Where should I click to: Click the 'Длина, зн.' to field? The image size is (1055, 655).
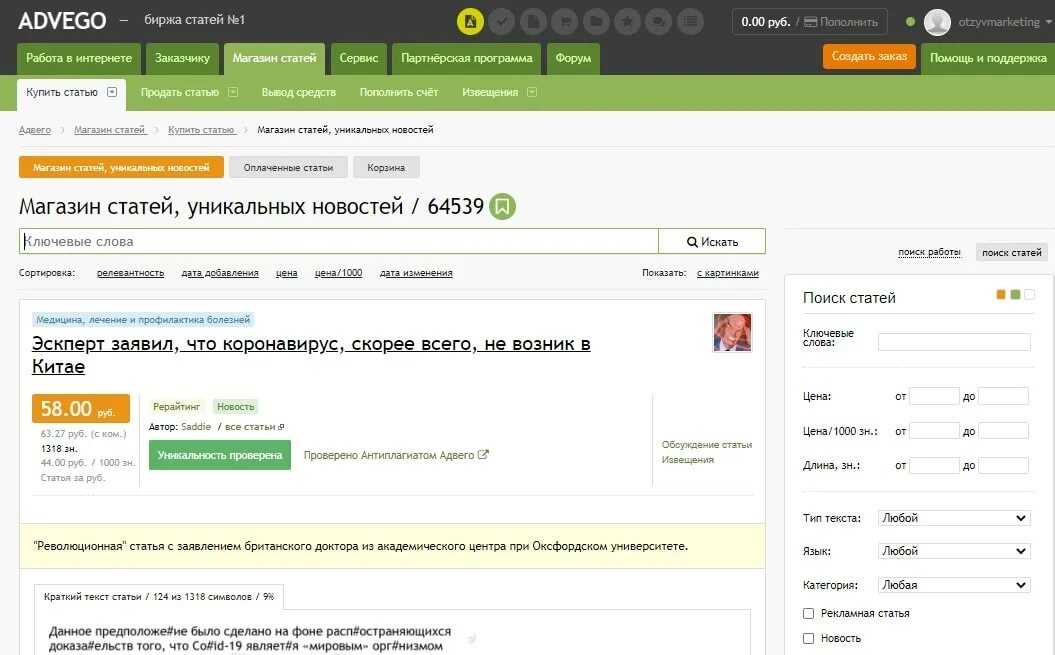(x=1003, y=465)
